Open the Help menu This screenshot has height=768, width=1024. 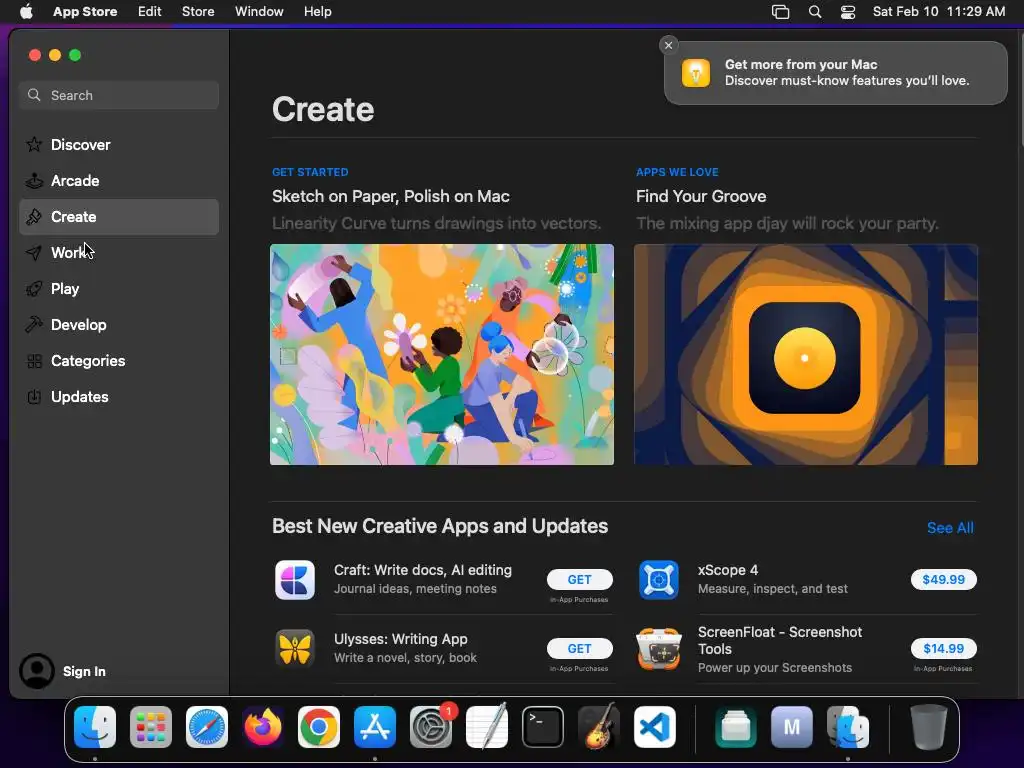[317, 12]
